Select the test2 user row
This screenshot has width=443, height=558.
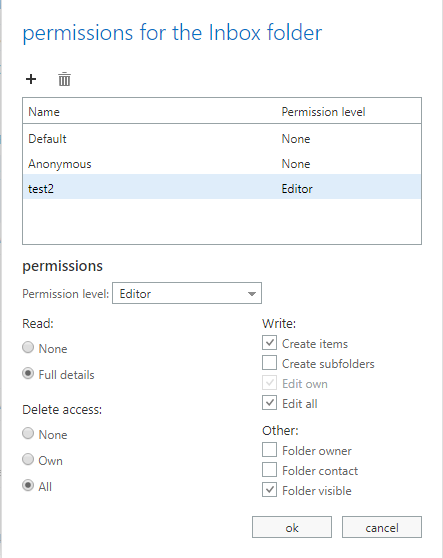(222, 189)
